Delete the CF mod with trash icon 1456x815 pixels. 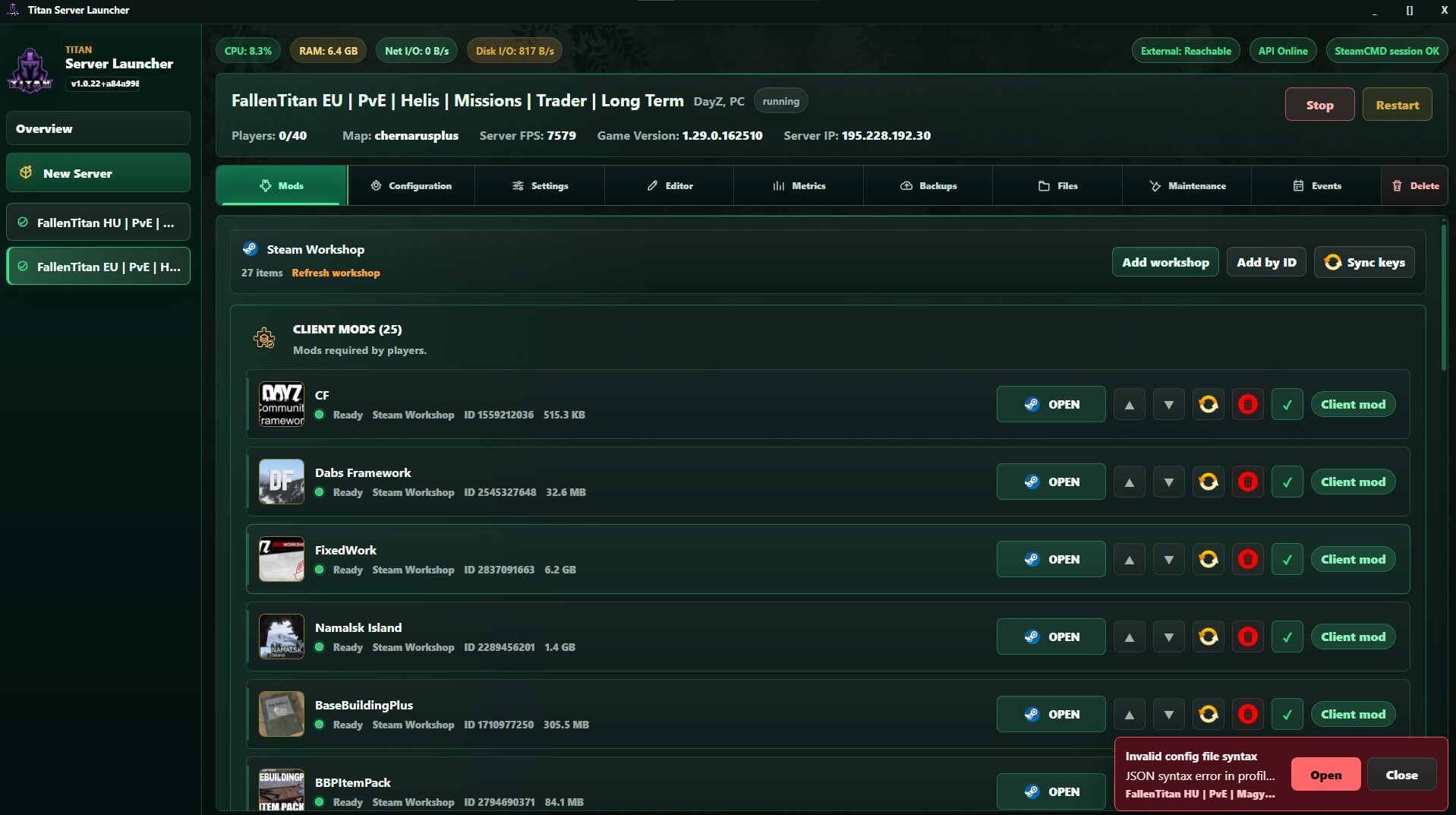pos(1247,404)
